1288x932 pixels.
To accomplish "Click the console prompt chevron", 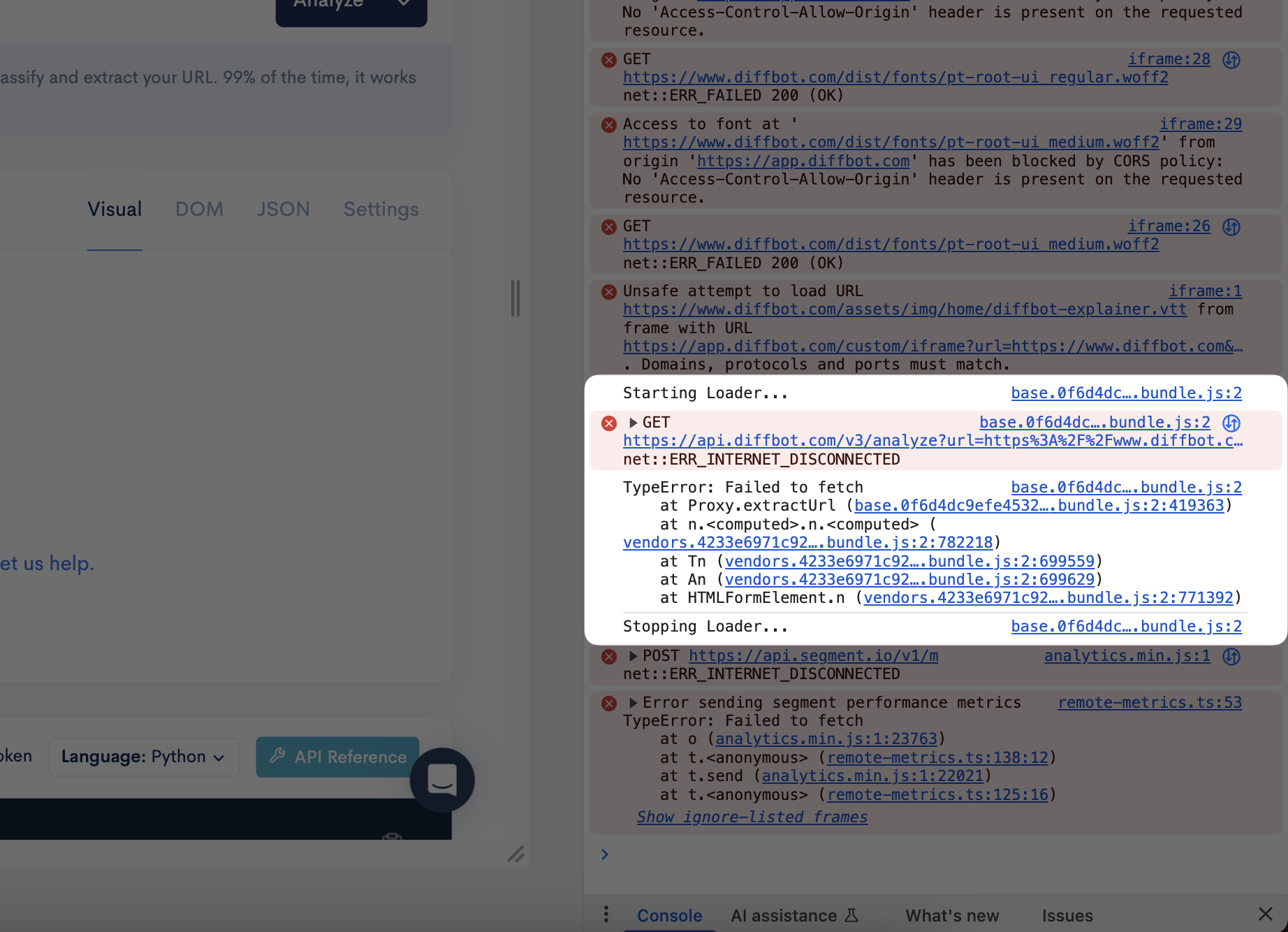I will click(x=605, y=854).
